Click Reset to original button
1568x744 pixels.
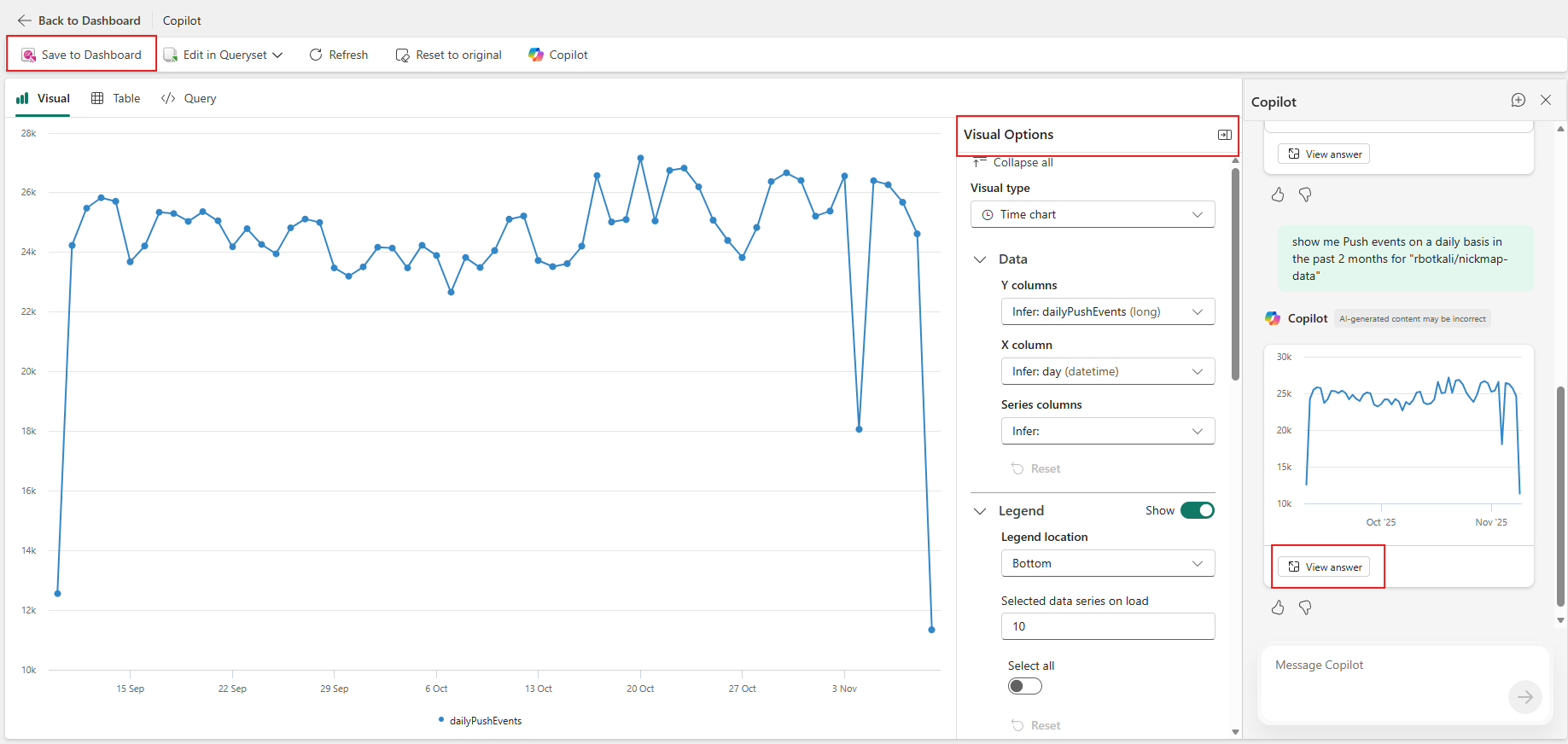pyautogui.click(x=449, y=55)
